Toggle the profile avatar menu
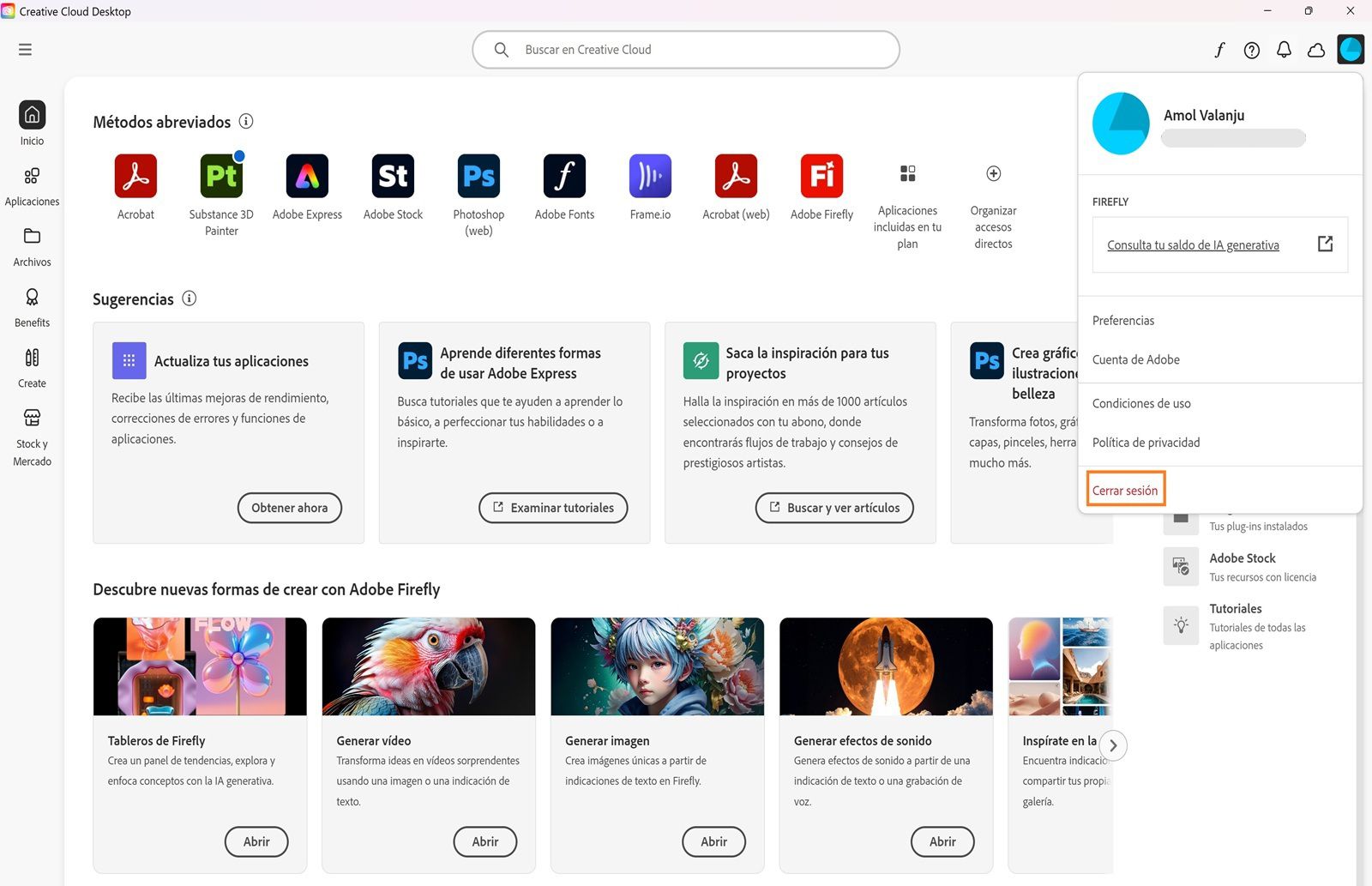This screenshot has height=886, width=1372. coord(1351,50)
